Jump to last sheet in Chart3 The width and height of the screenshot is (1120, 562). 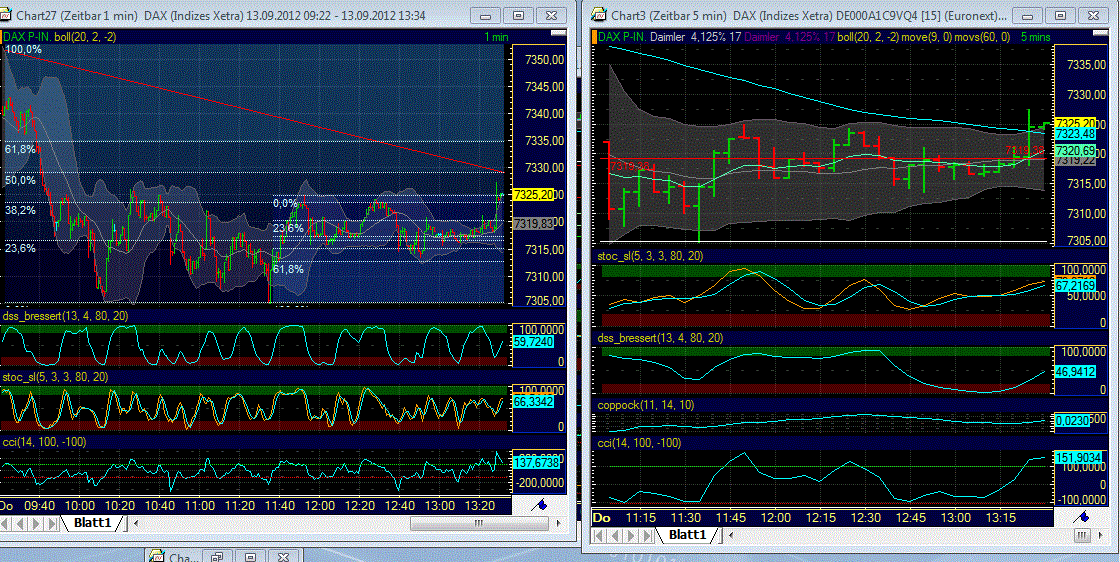click(645, 535)
